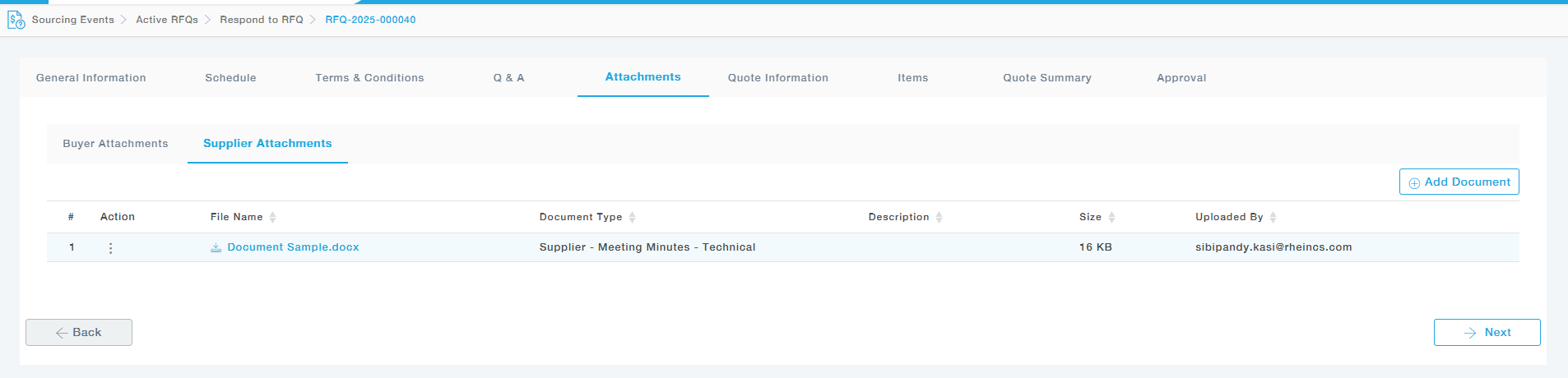Click the Sourcing Events module icon
The width and height of the screenshot is (1568, 378).
[16, 20]
